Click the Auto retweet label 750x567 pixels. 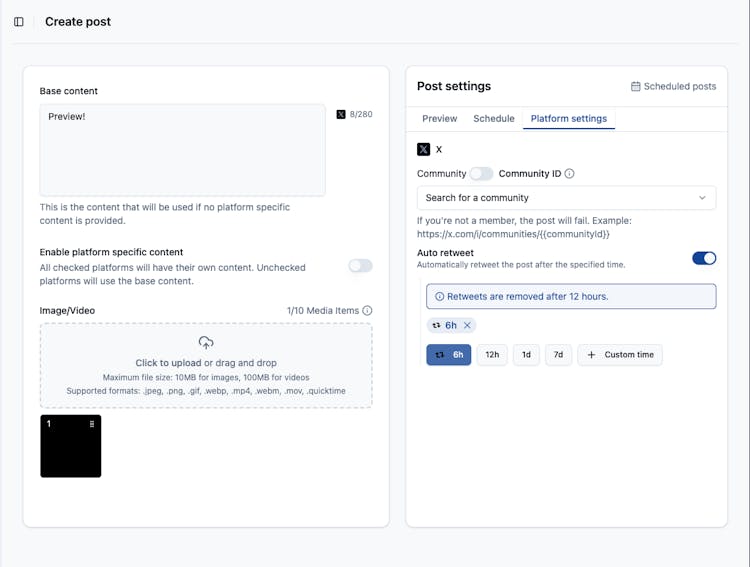click(x=445, y=253)
